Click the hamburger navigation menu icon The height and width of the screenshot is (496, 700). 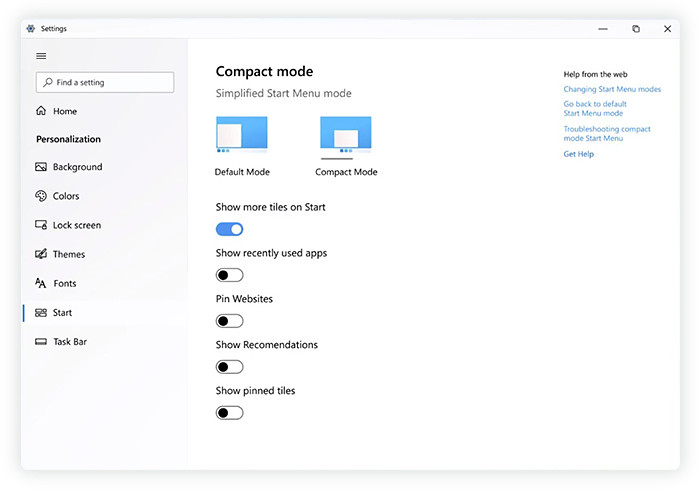(41, 56)
